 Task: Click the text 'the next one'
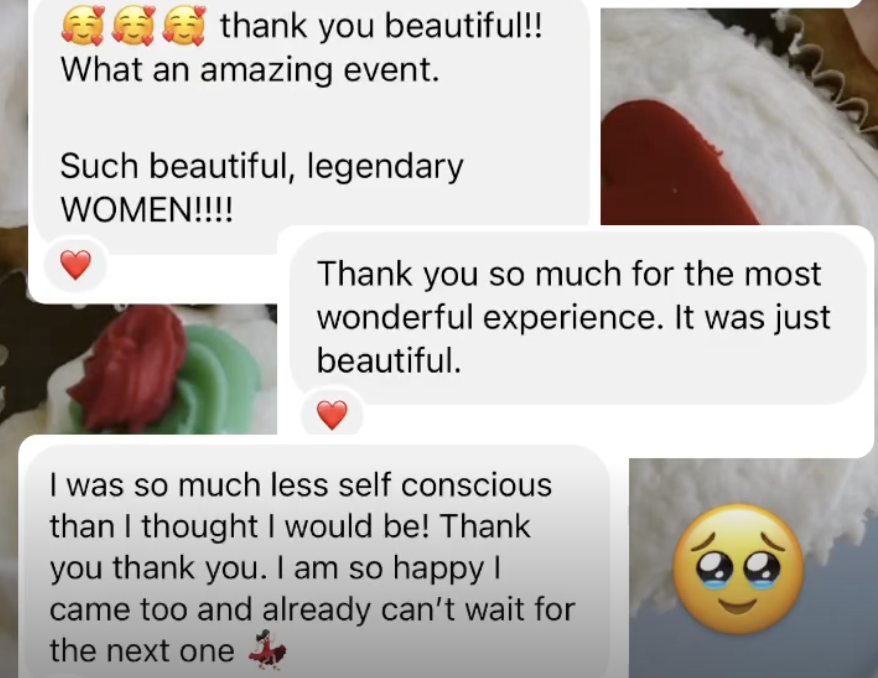coord(142,651)
